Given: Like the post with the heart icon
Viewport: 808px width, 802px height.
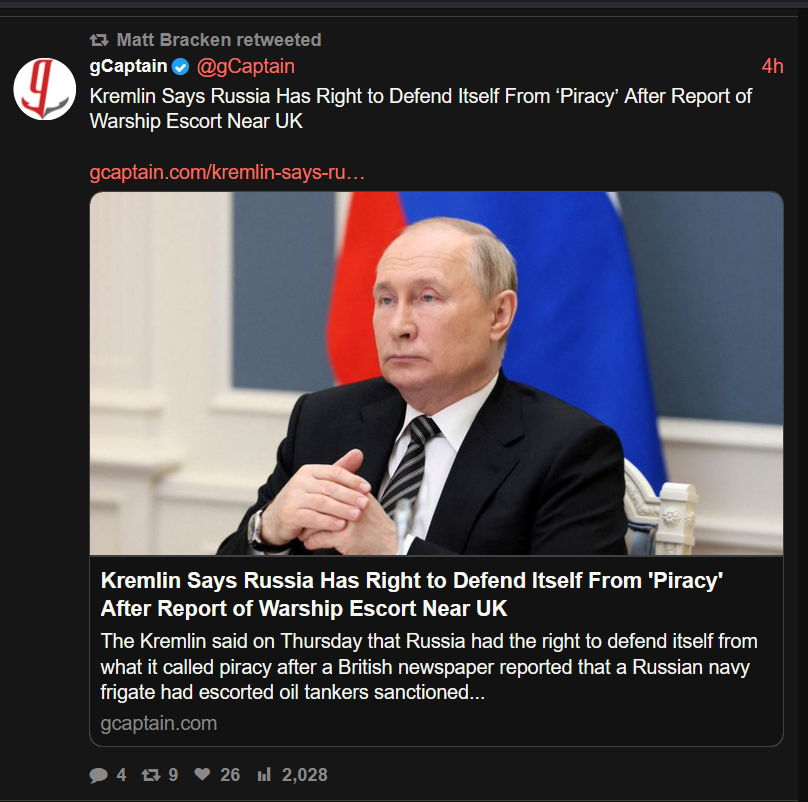Looking at the screenshot, I should pyautogui.click(x=202, y=774).
